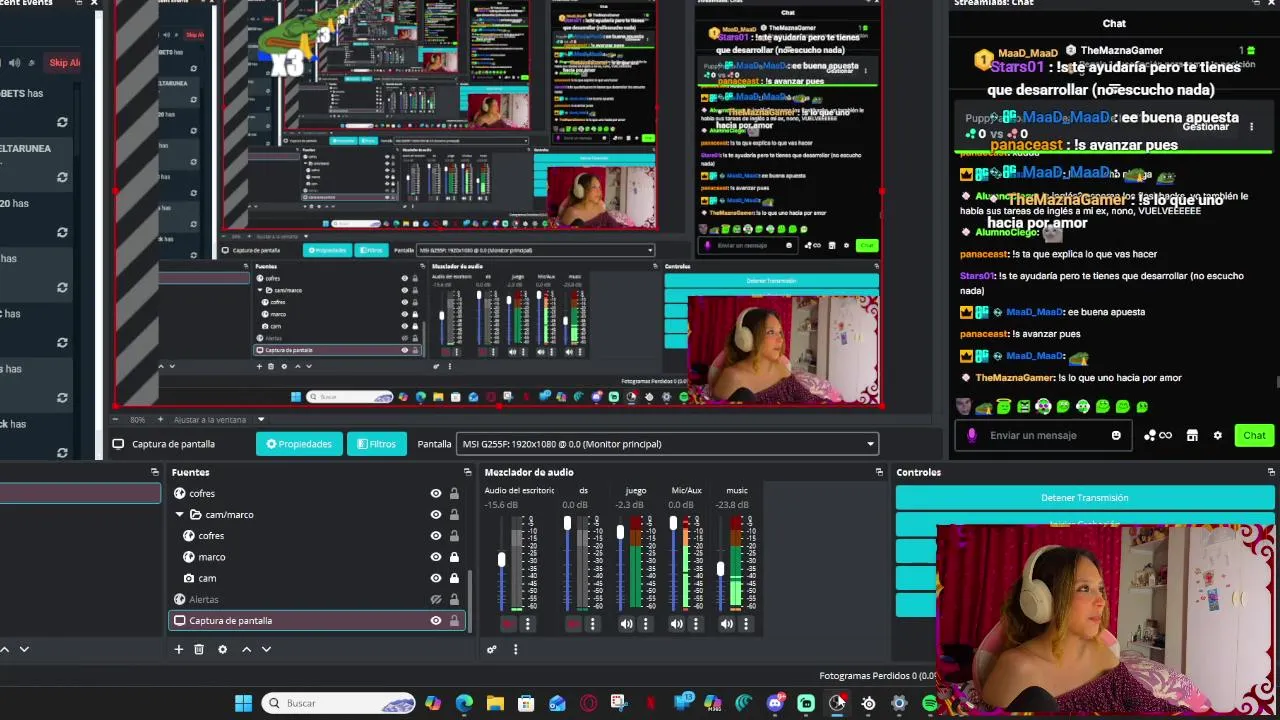Open three-dot options for juego channel
The image size is (1280, 720).
point(645,624)
